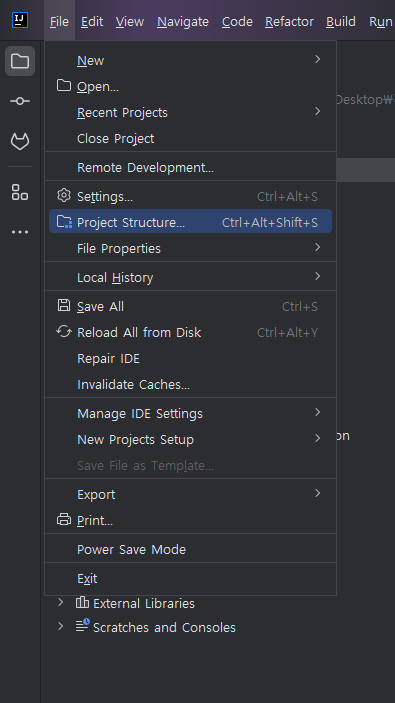Open the Refactor menu
Viewport: 395px width, 703px height.
tap(289, 22)
